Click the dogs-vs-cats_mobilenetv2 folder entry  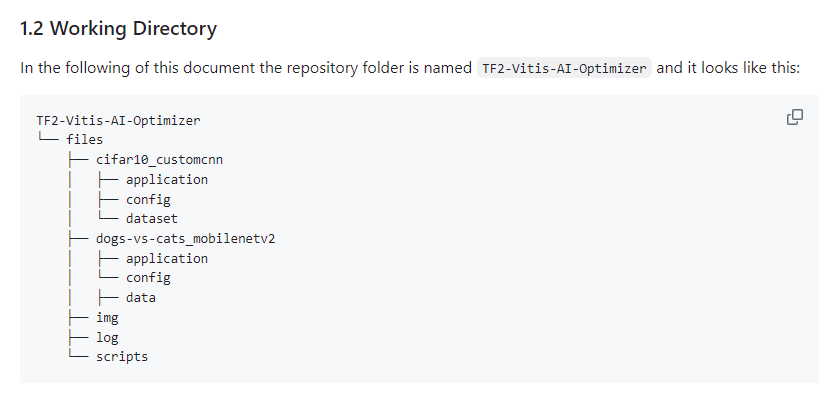pyautogui.click(x=186, y=239)
